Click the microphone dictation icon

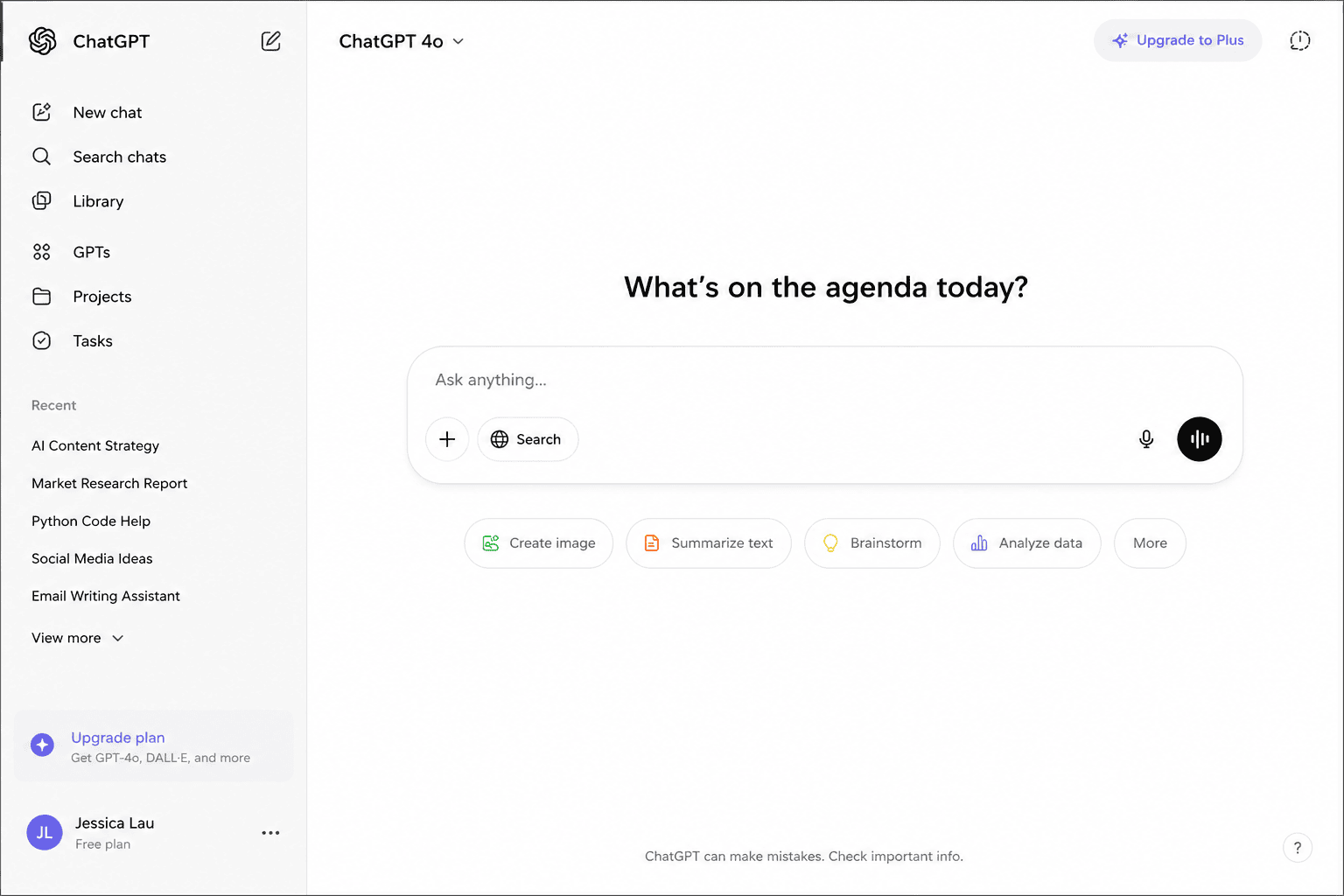(1146, 439)
